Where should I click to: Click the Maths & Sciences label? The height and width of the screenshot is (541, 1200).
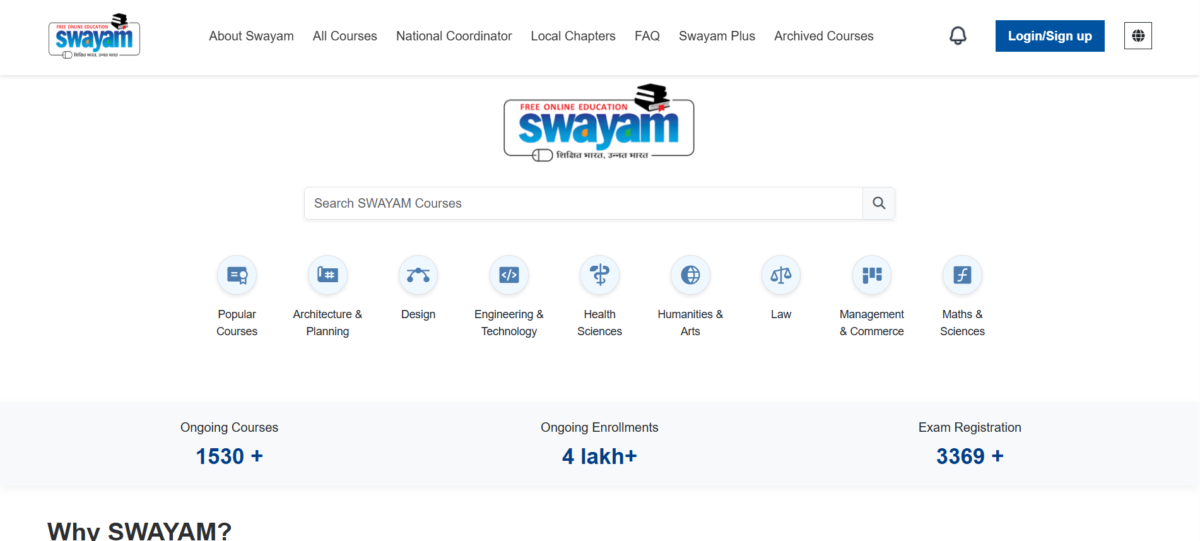pos(962,322)
